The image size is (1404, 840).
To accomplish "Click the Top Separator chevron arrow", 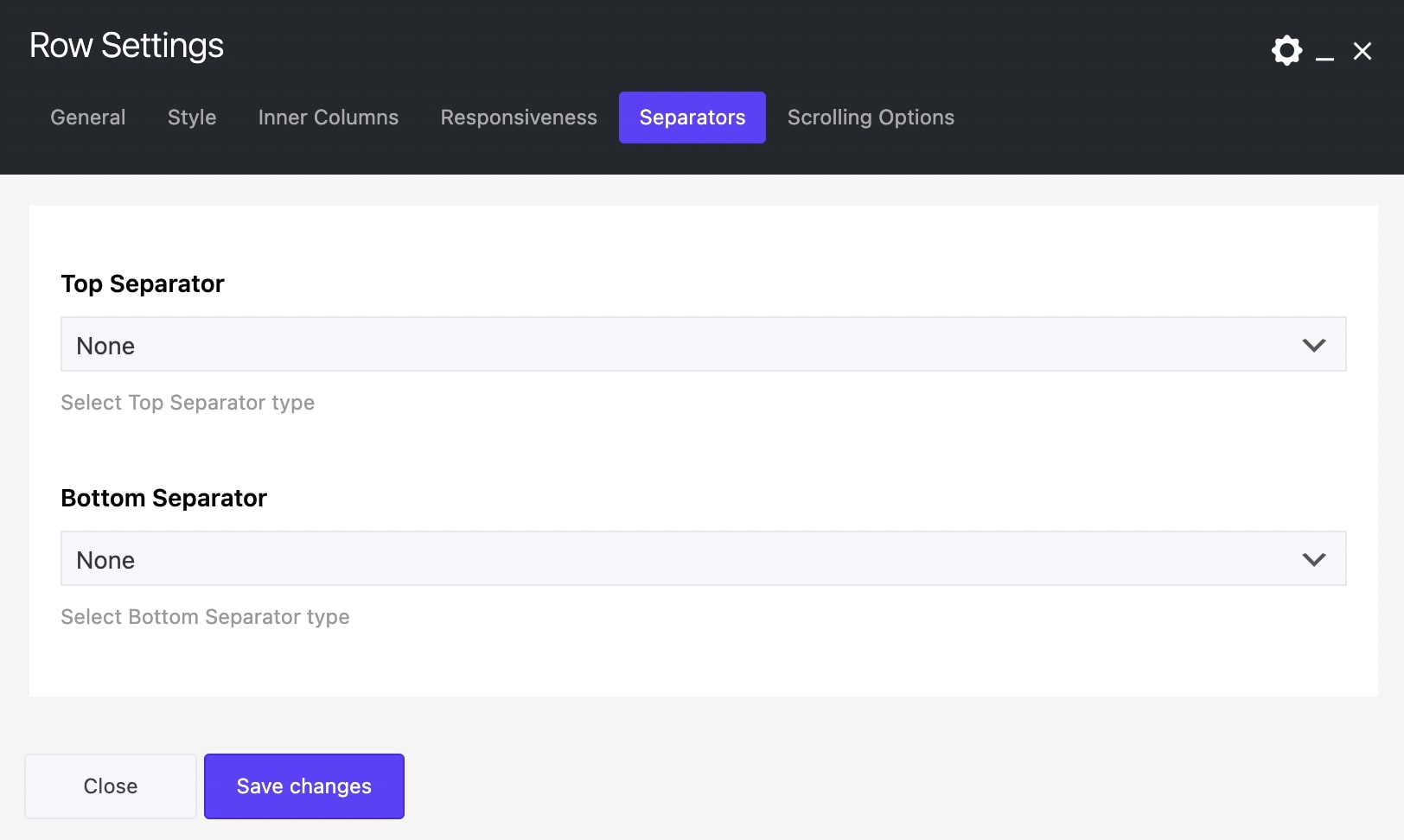I will 1313,346.
